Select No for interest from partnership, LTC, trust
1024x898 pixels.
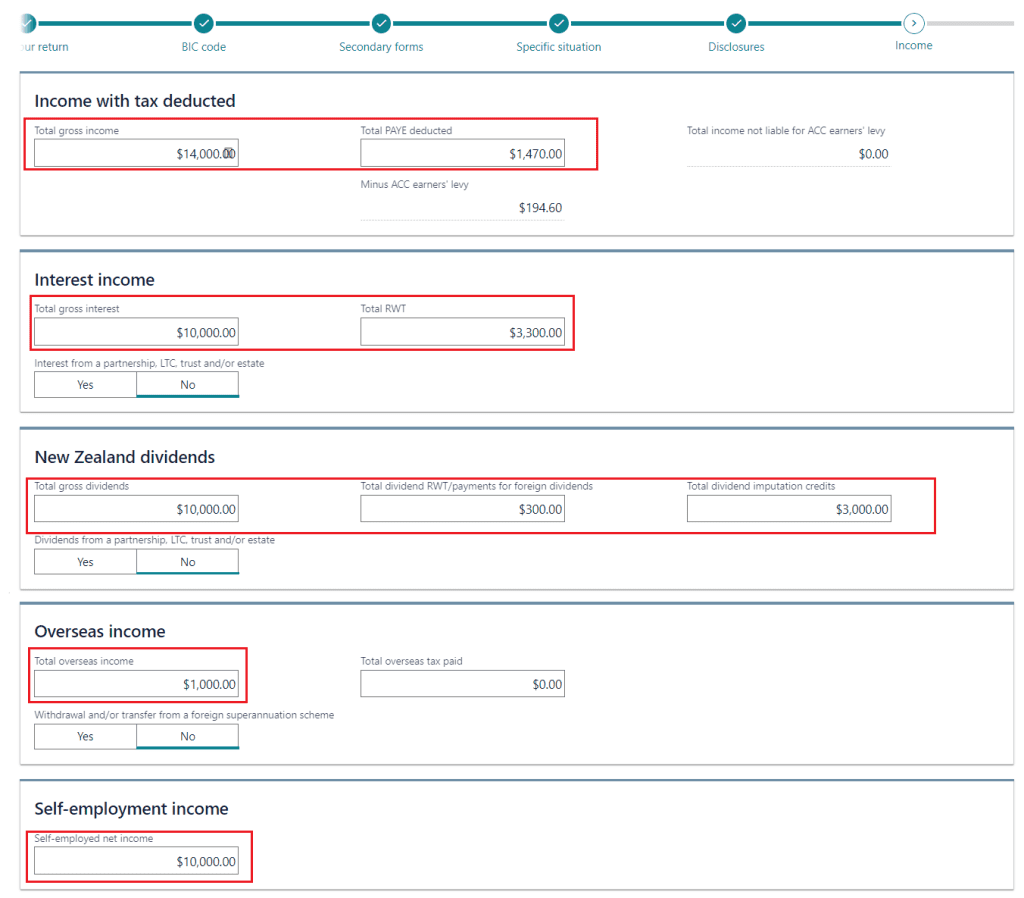pos(187,385)
